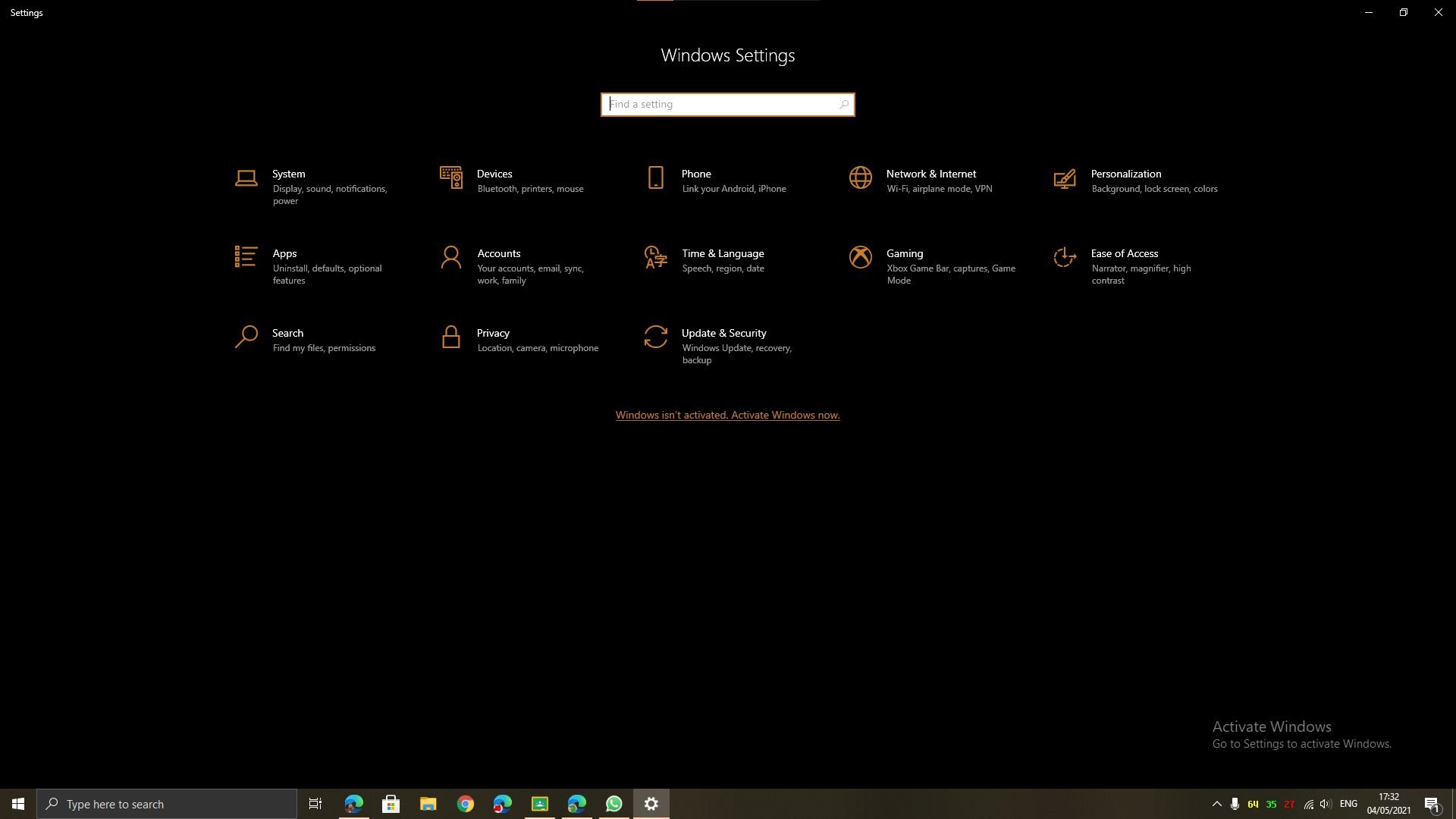Screen dimensions: 1456x819
Task: Click the red 27 tray readout
Action: [x=1289, y=804]
